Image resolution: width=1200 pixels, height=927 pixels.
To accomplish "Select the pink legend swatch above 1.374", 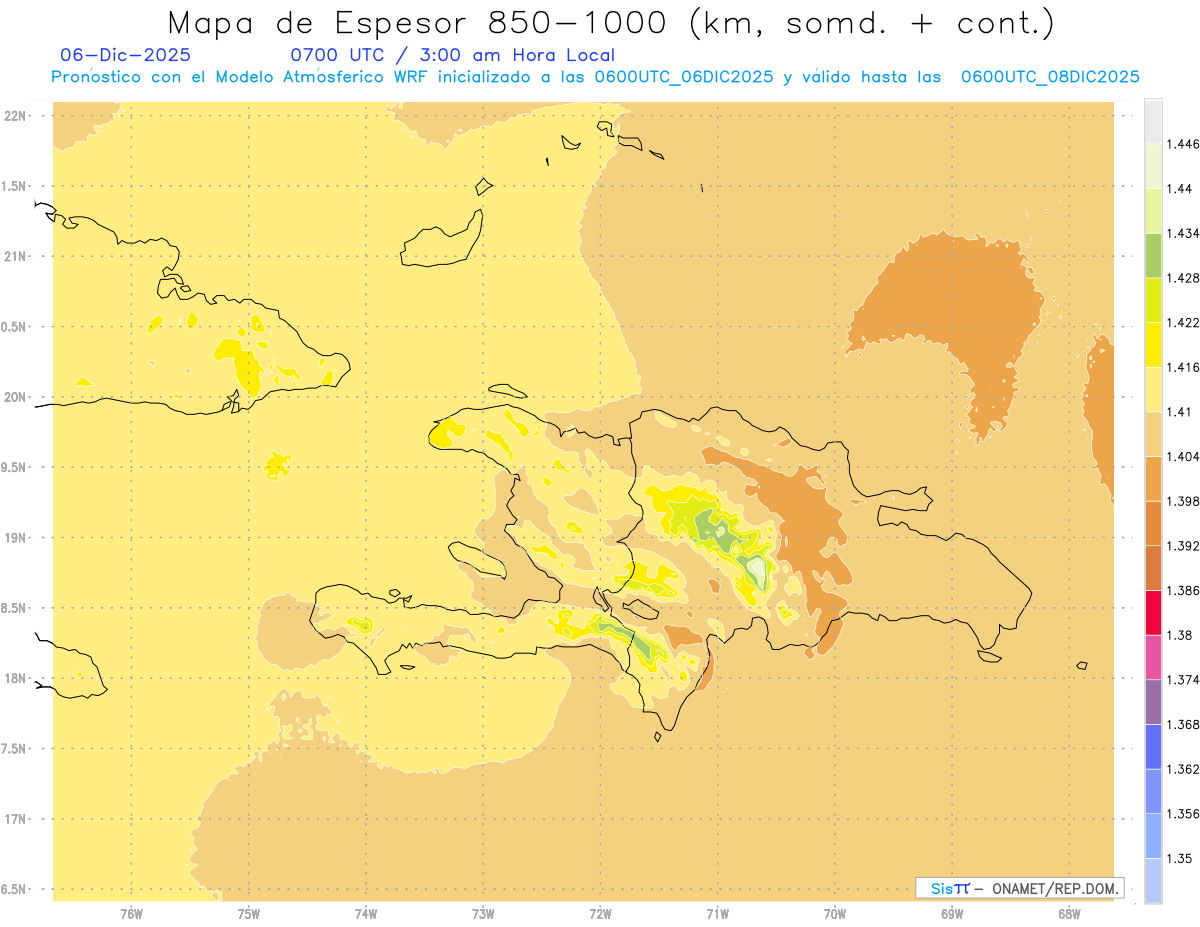I will (1153, 657).
